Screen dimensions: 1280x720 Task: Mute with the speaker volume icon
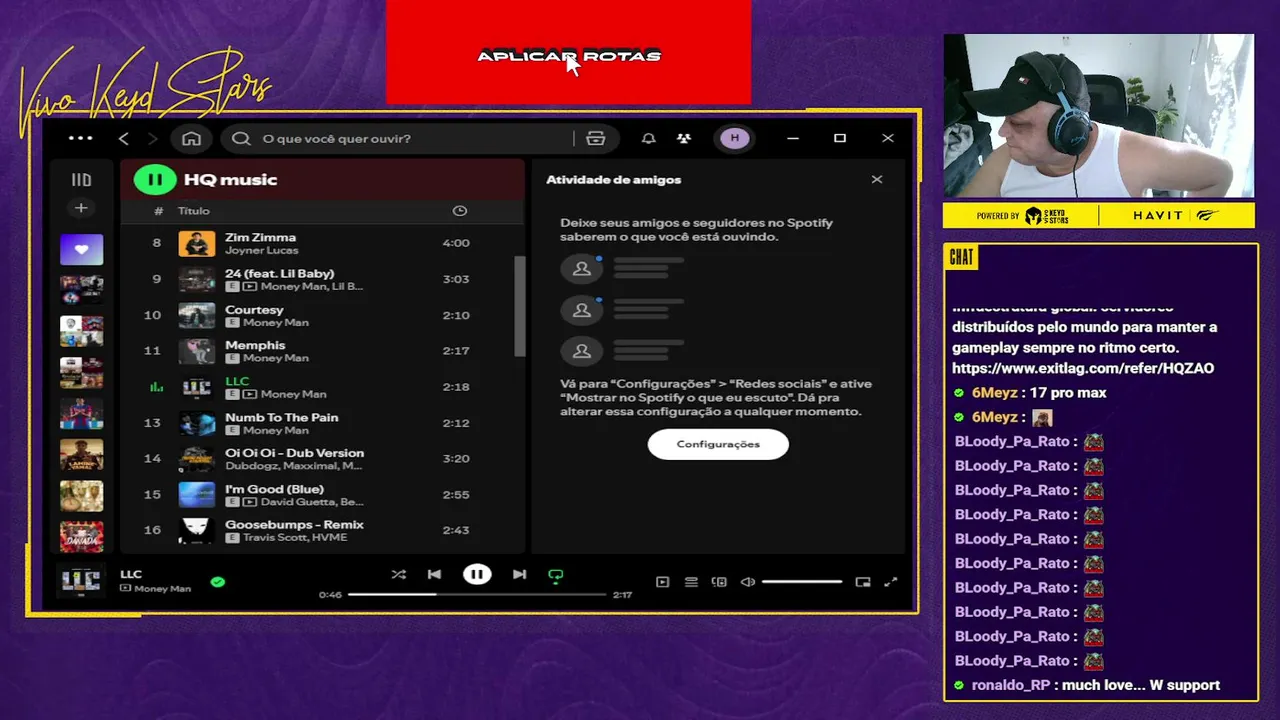coord(747,582)
